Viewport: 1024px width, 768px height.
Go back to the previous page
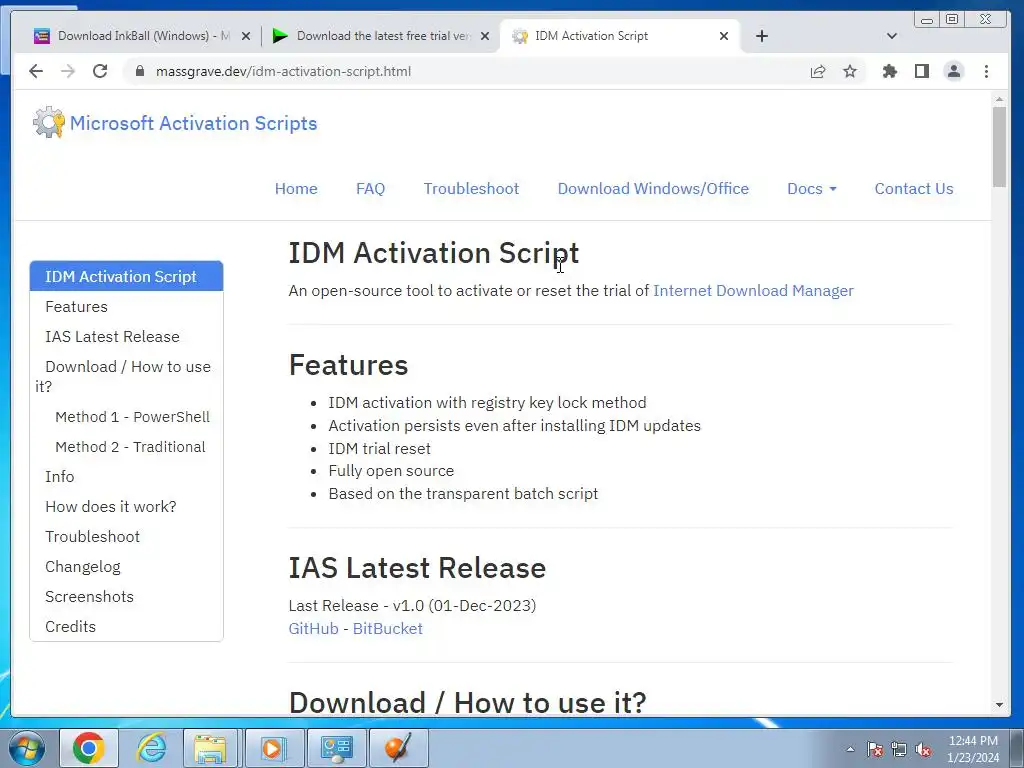point(36,71)
